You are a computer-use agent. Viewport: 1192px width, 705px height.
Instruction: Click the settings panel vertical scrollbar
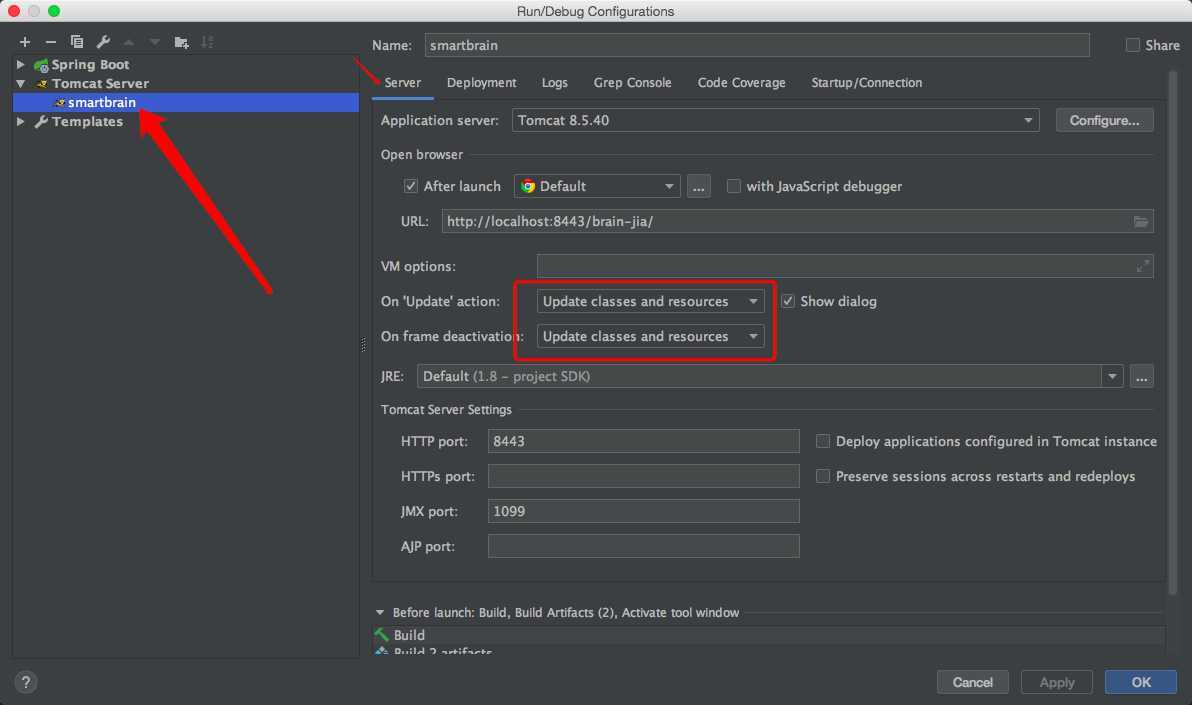1172,332
